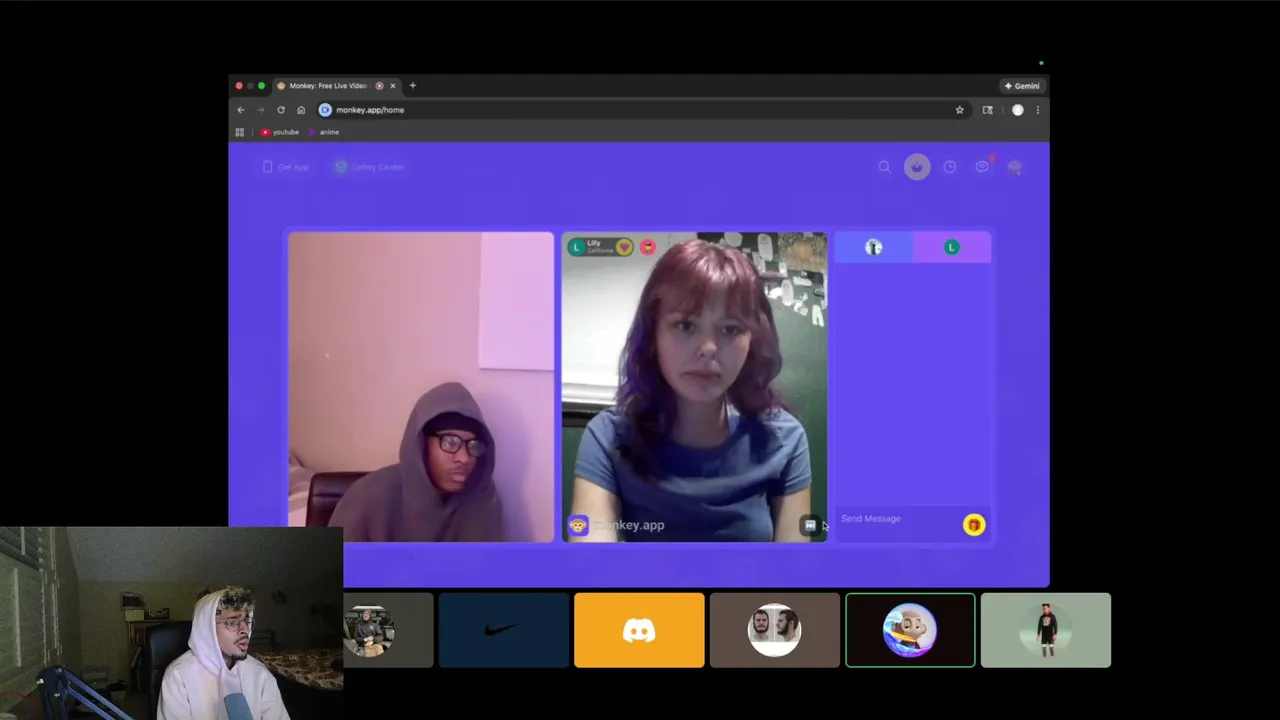Open the Safety Center link
Image resolution: width=1280 pixels, height=720 pixels.
point(369,167)
